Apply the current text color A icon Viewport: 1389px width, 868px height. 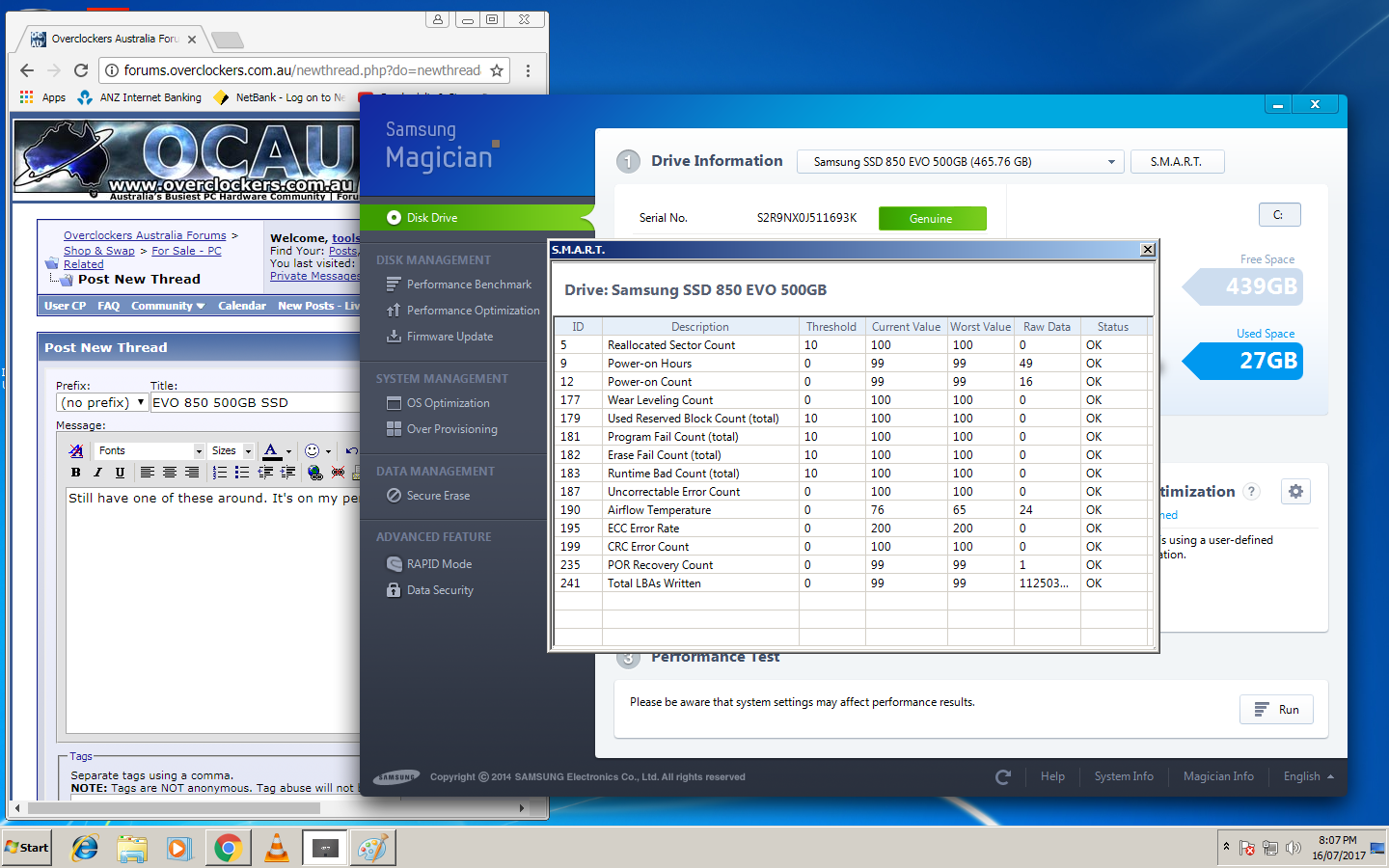tap(272, 451)
